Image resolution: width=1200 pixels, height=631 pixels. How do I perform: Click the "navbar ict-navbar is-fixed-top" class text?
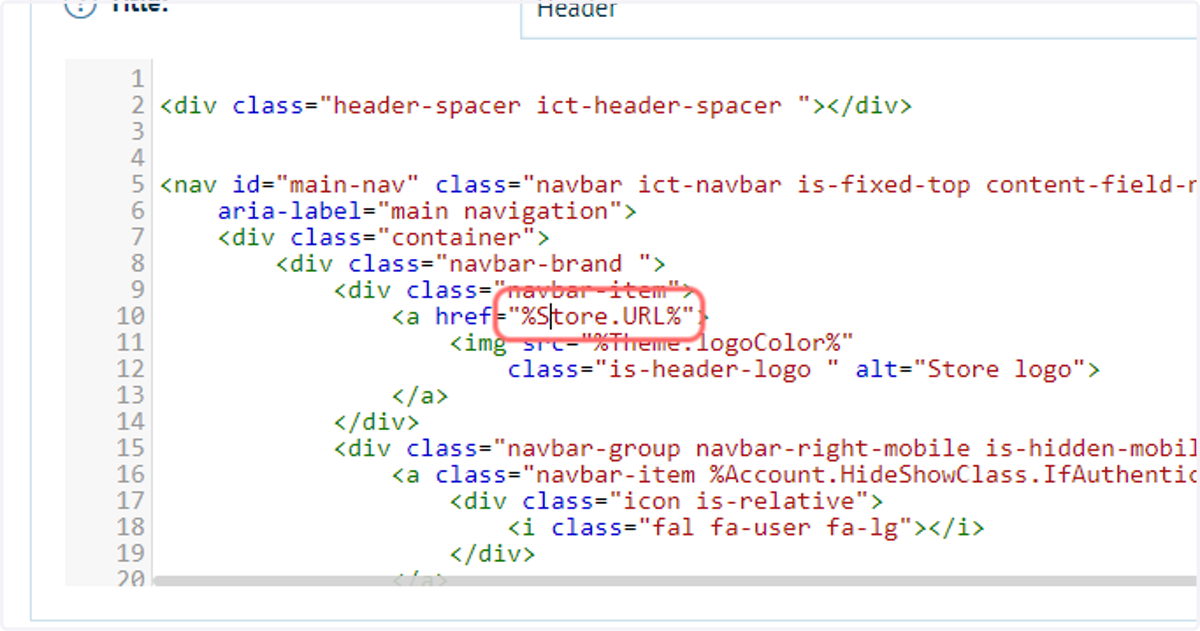[x=746, y=185]
